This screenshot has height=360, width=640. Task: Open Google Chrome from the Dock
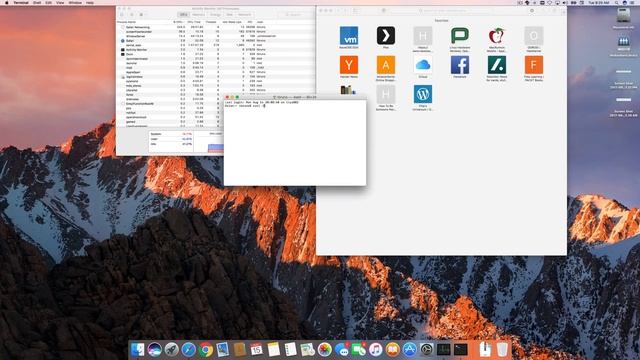pyautogui.click(x=206, y=350)
